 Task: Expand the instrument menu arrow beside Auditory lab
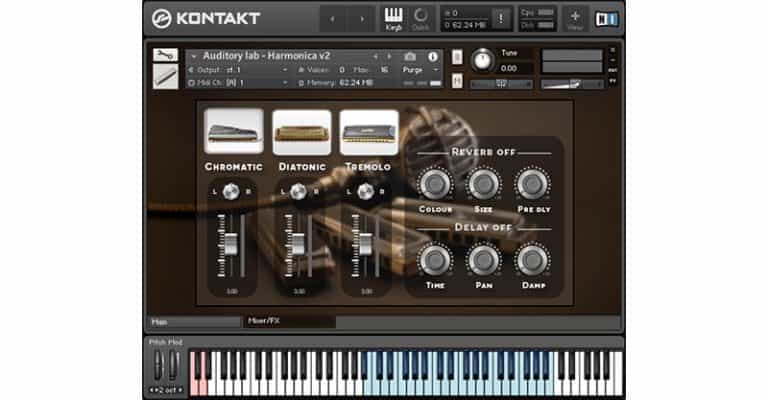pyautogui.click(x=193, y=57)
